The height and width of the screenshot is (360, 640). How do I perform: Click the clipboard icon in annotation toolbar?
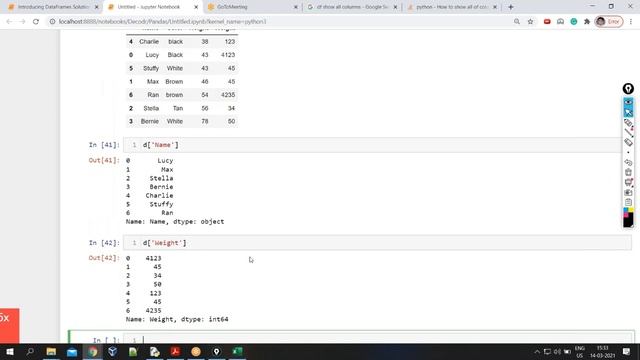628,202
